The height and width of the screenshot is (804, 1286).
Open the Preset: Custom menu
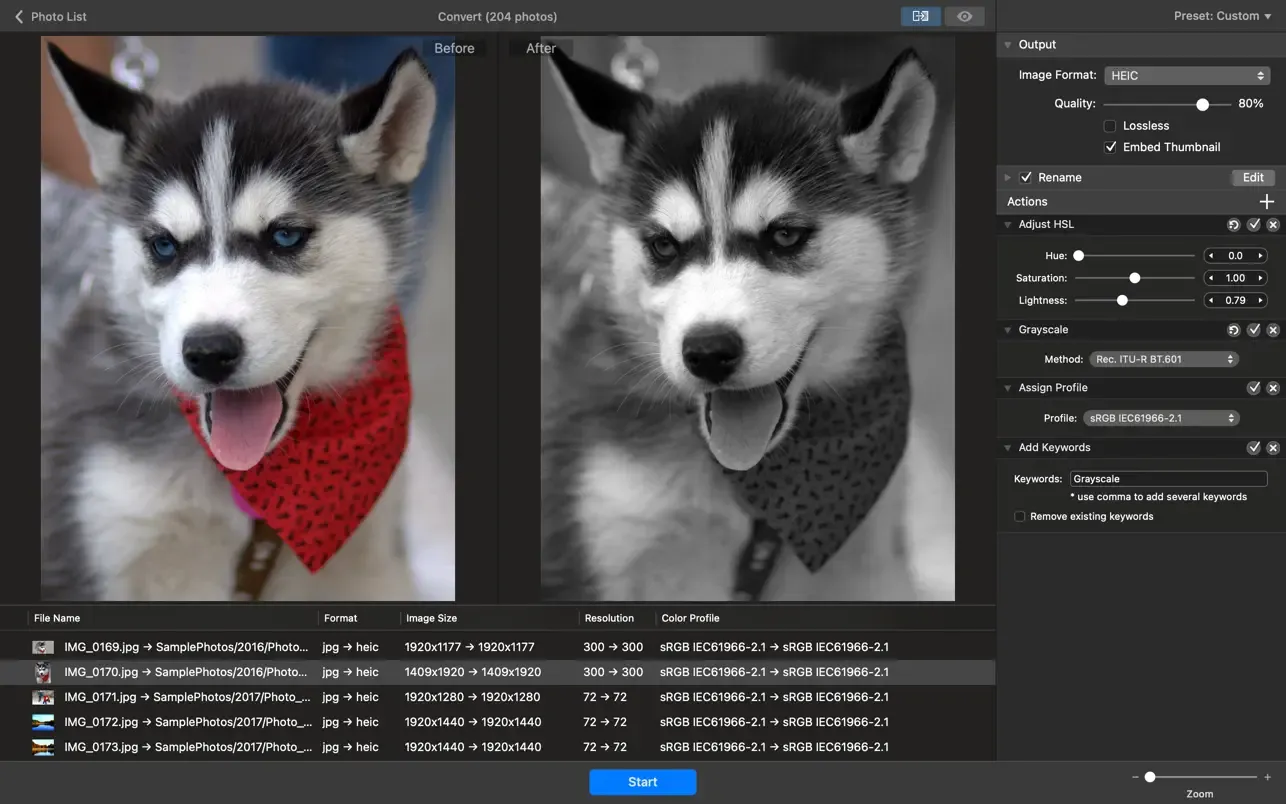[x=1222, y=16]
